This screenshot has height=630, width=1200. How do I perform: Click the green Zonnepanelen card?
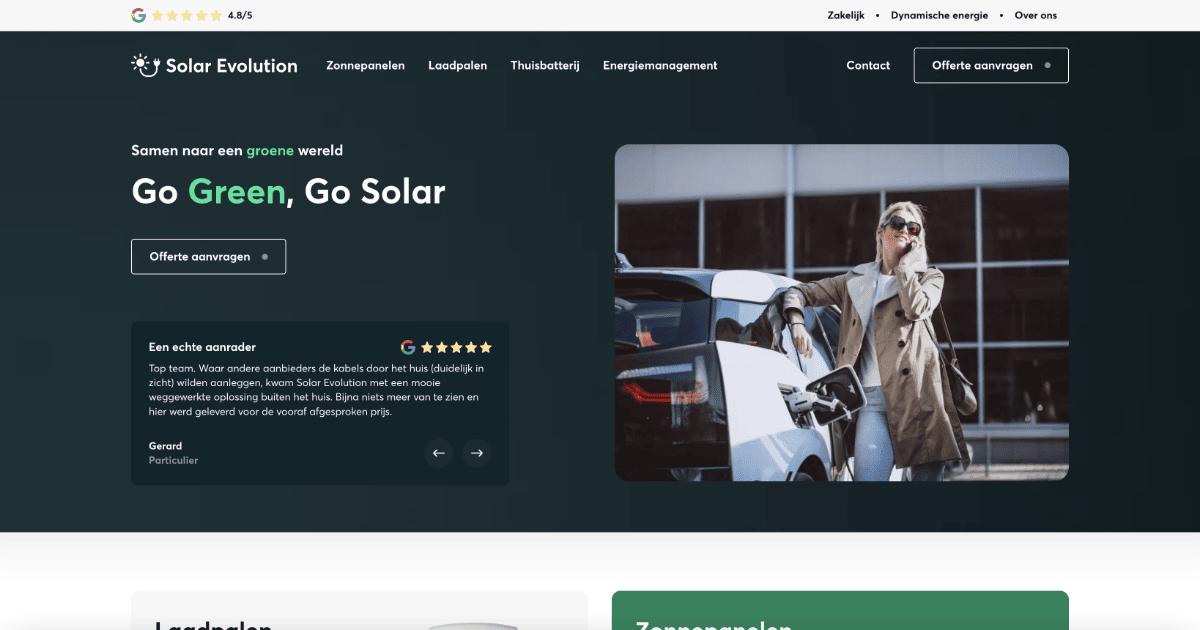[840, 610]
